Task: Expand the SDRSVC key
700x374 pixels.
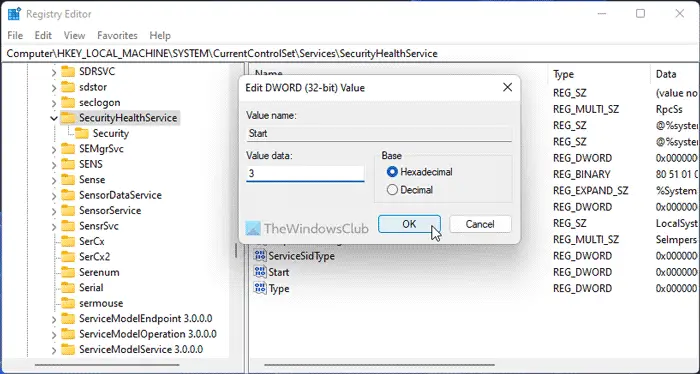Action: (54, 72)
